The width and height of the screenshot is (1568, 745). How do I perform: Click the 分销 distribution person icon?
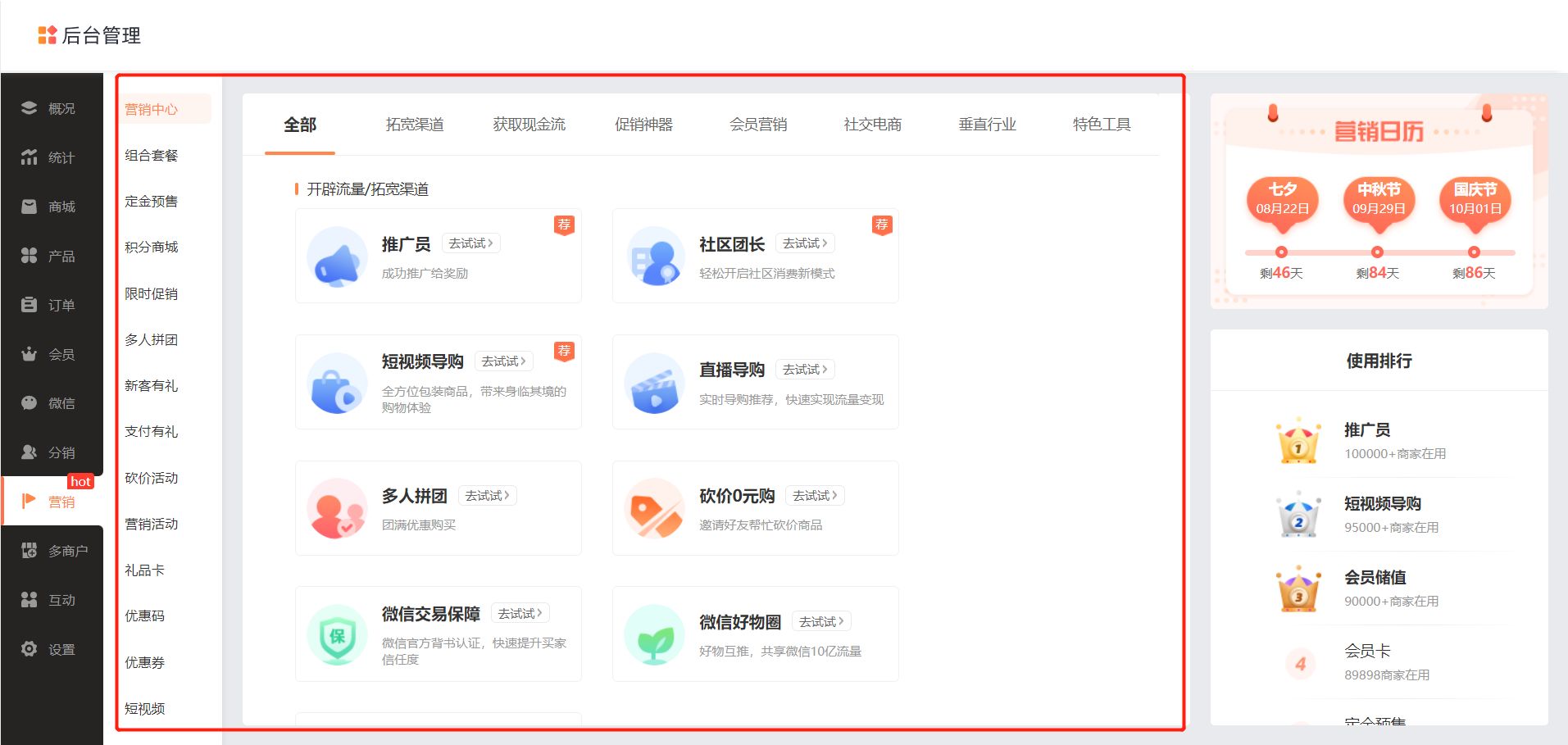pyautogui.click(x=30, y=452)
